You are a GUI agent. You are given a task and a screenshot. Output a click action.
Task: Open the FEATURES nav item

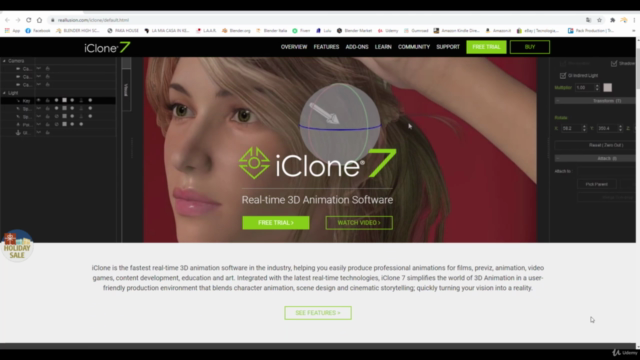(326, 47)
